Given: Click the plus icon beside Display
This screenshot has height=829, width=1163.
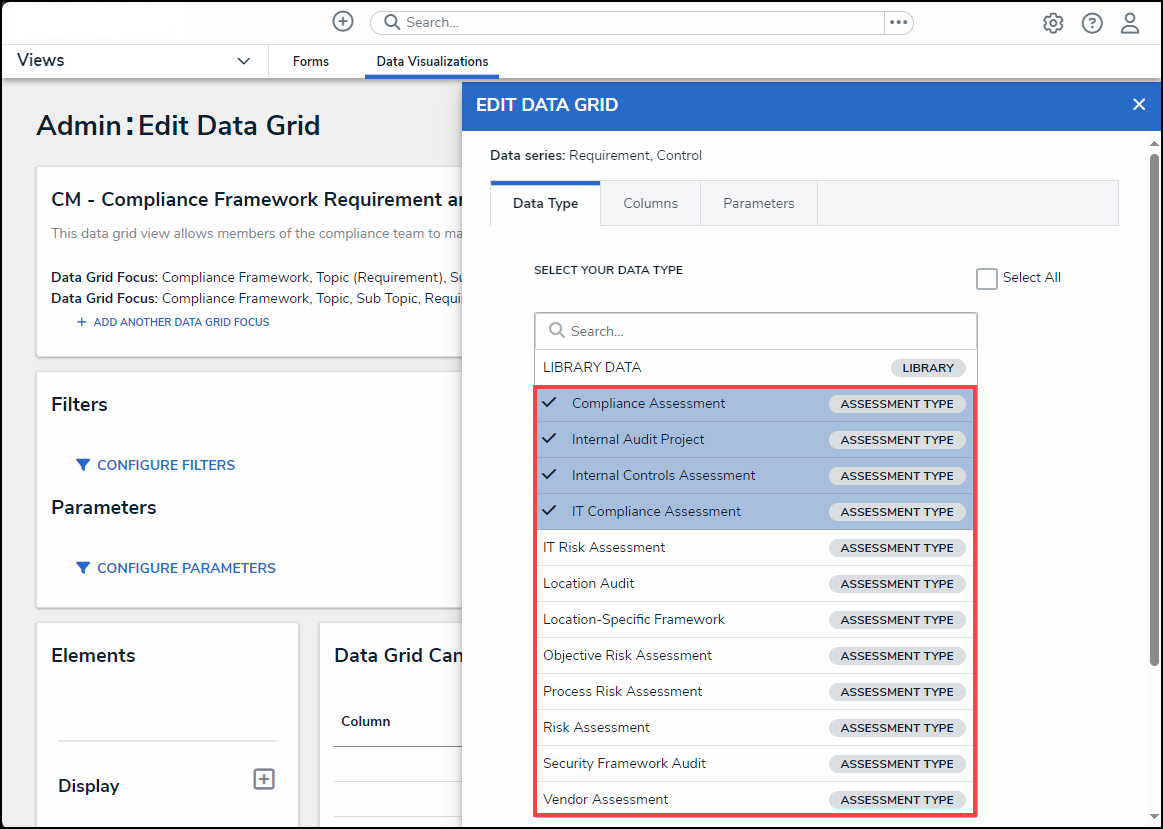Looking at the screenshot, I should tap(264, 779).
